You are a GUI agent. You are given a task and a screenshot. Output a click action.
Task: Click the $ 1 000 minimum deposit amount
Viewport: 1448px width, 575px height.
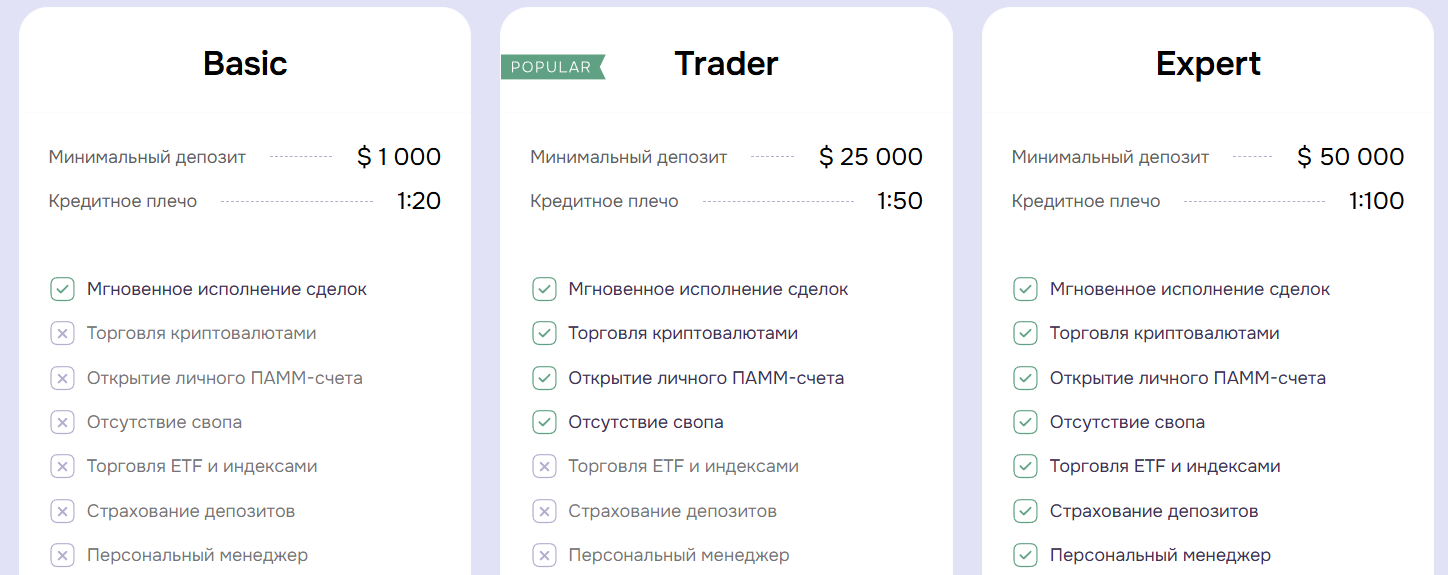tap(399, 157)
